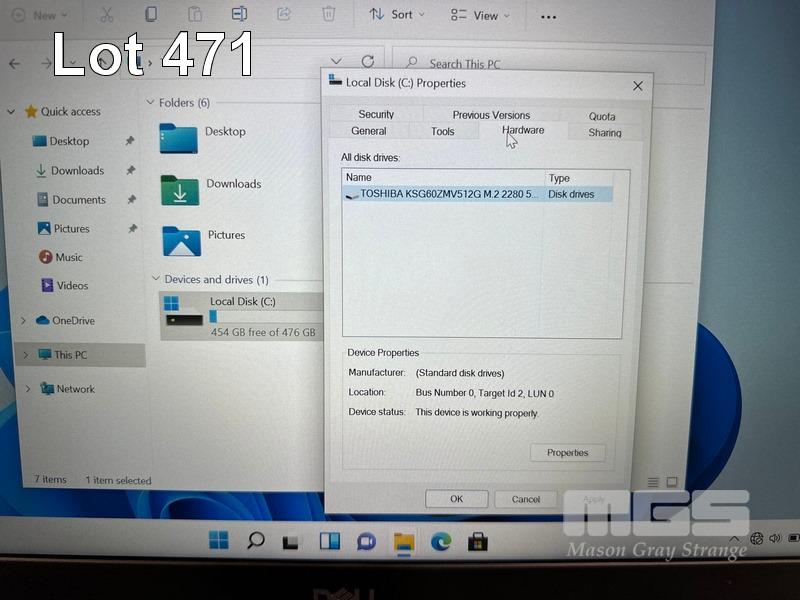The width and height of the screenshot is (800, 600).
Task: Click the Cut scissors icon in toolbar
Action: point(106,14)
